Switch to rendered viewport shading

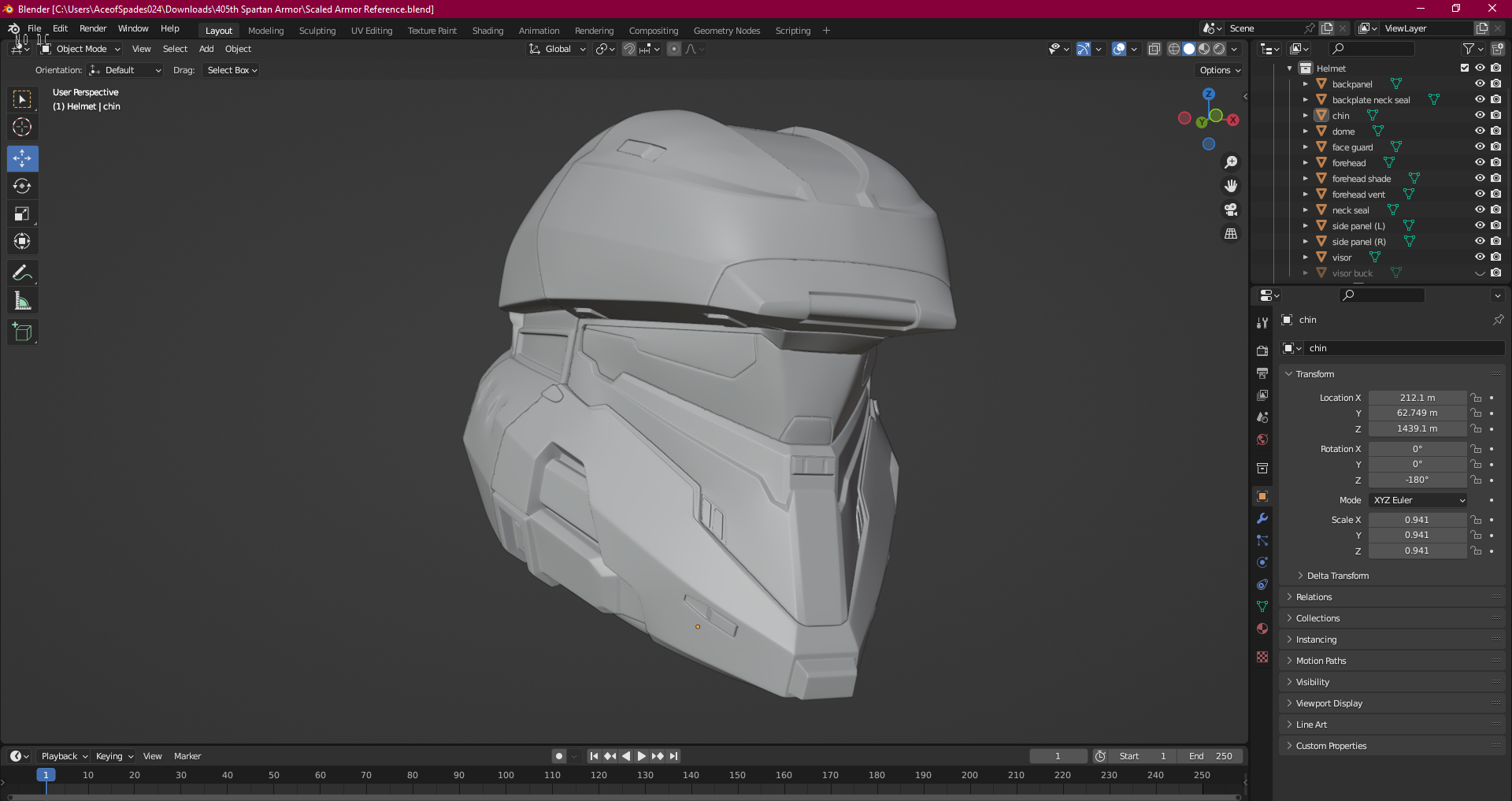(1219, 49)
